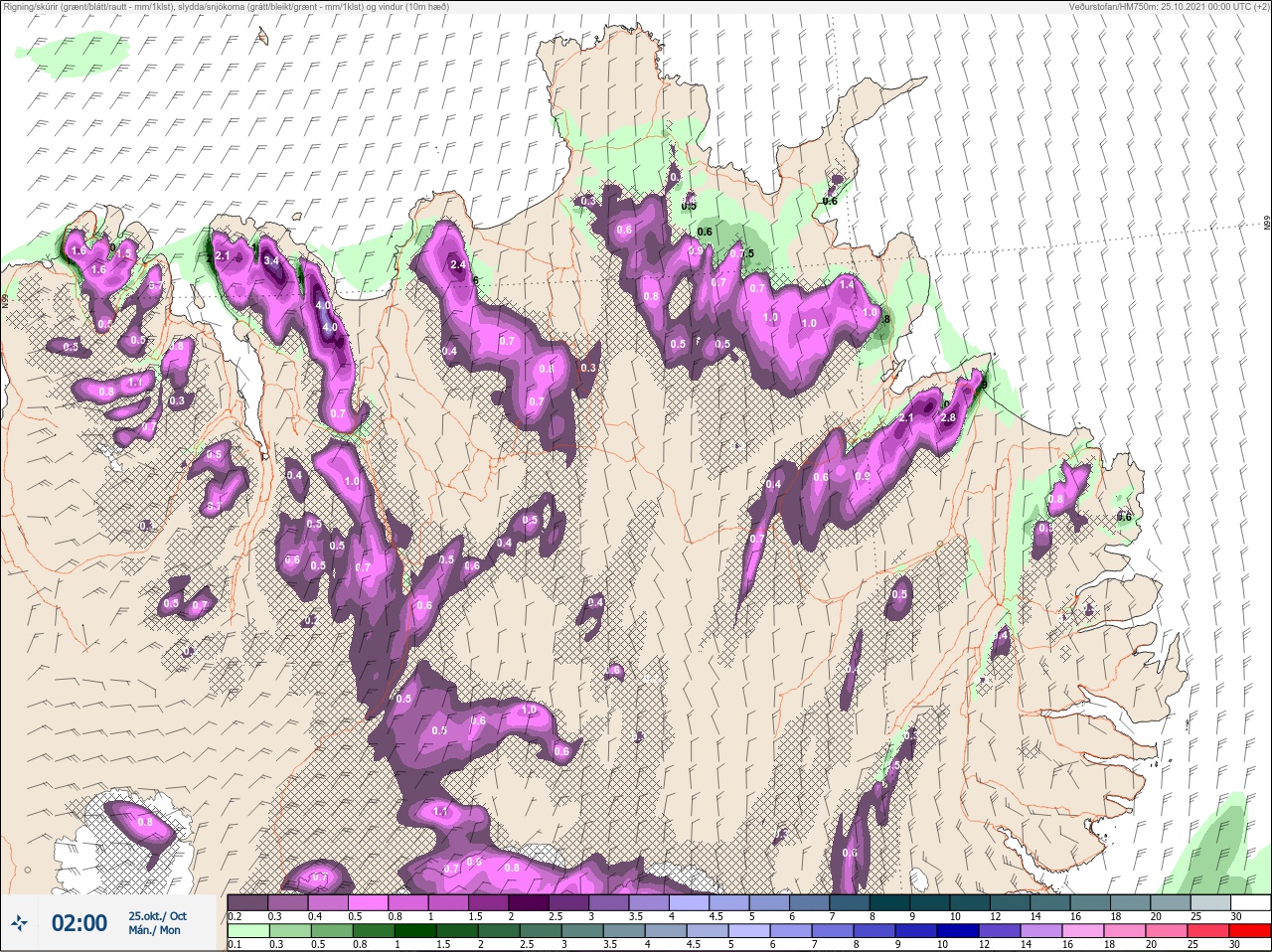Select the first dusky purple swatch labeled 0.2
Screen dimensions: 1272x952
pos(247,902)
